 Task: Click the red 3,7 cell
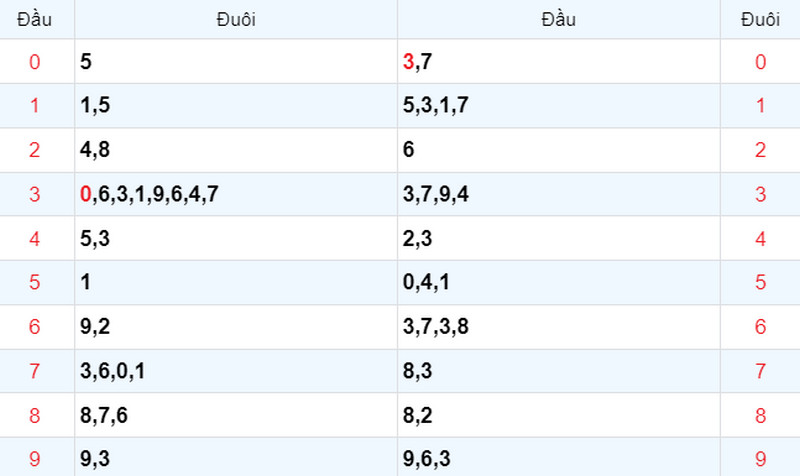559,62
